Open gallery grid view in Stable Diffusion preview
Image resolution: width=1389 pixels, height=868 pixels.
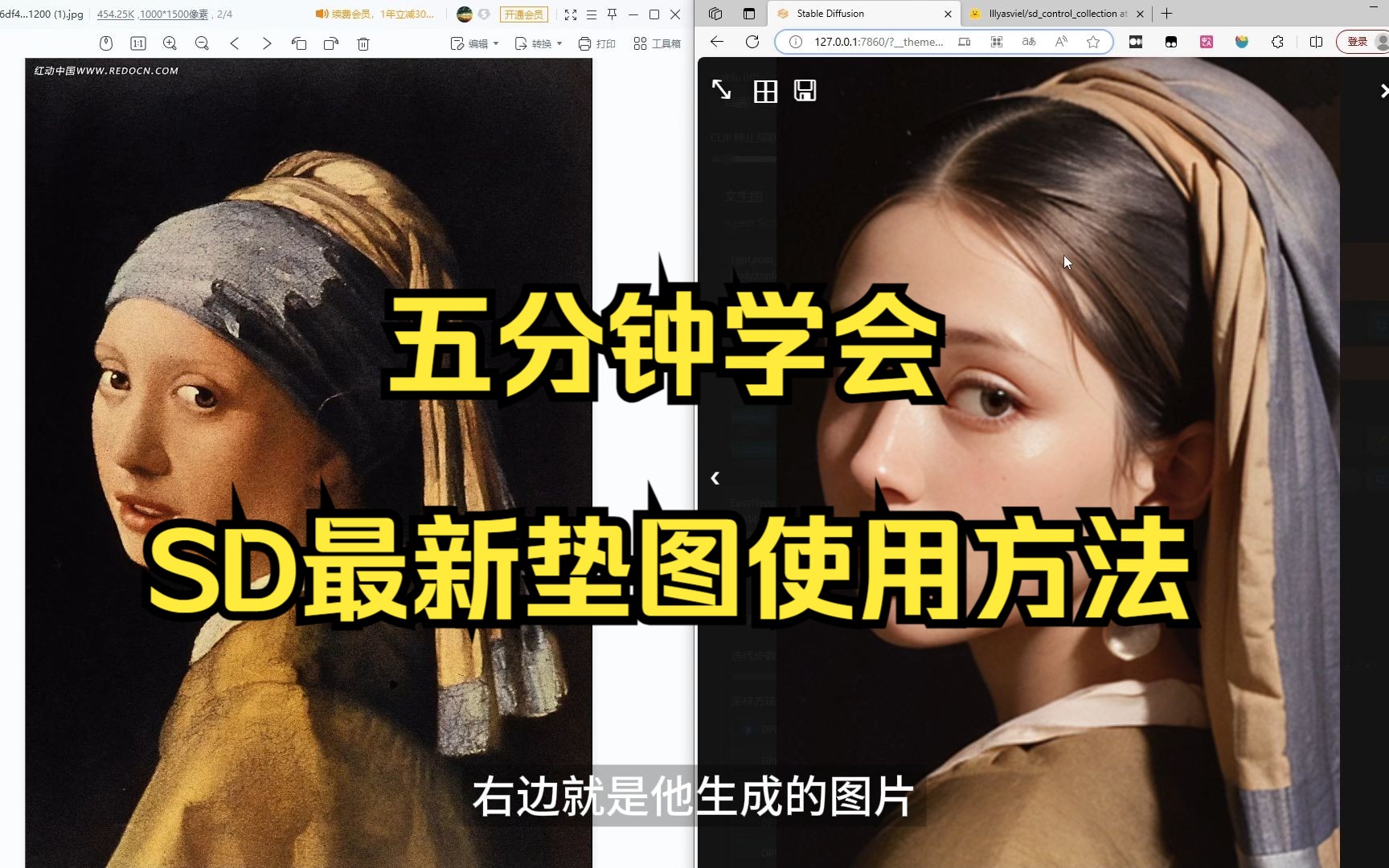pos(765,91)
